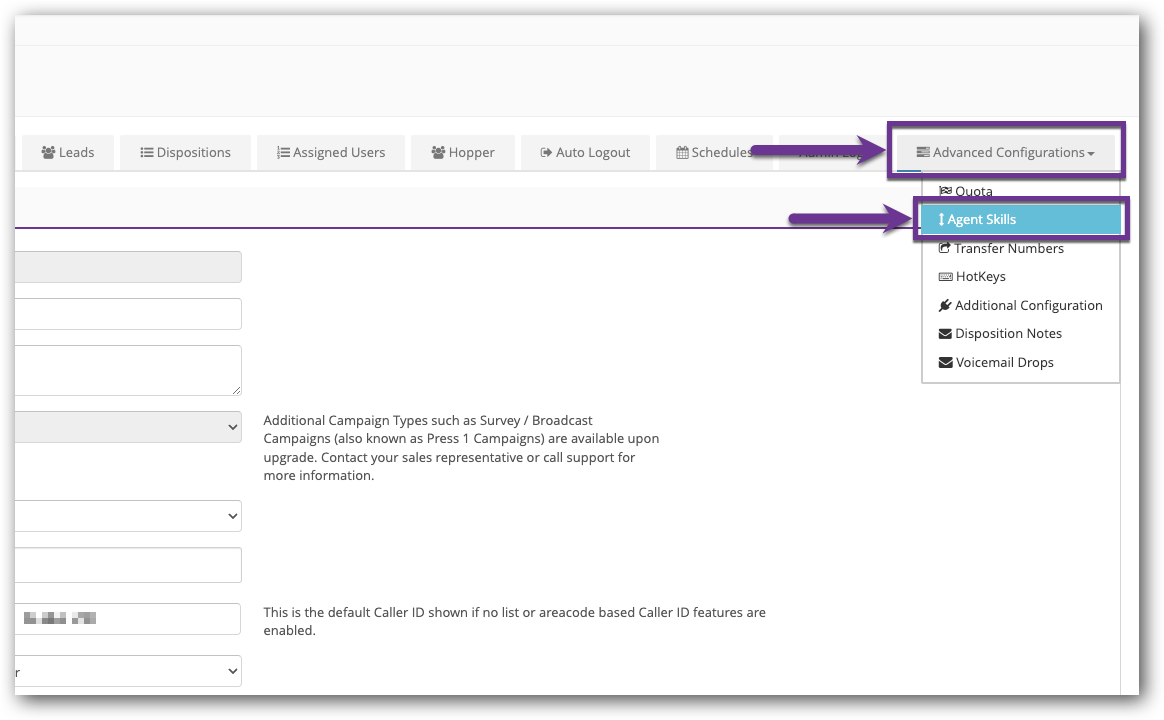Switch to the Dispositions tab
The width and height of the screenshot is (1164, 720).
click(x=185, y=152)
